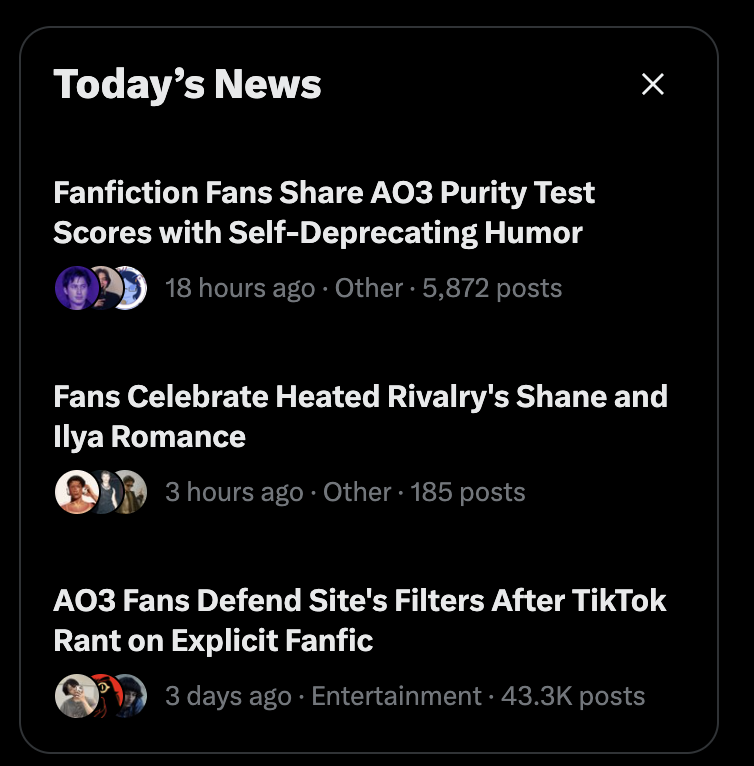Close the Today's News panel
This screenshot has height=766, width=754.
(652, 84)
